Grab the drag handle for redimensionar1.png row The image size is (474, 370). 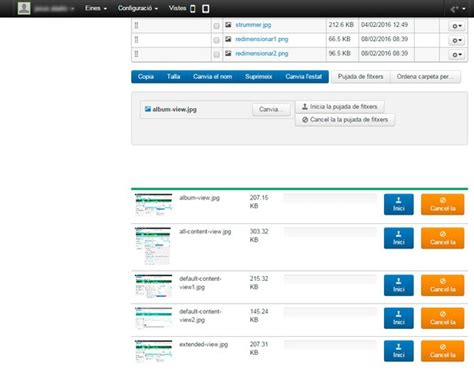pyautogui.click(x=136, y=39)
